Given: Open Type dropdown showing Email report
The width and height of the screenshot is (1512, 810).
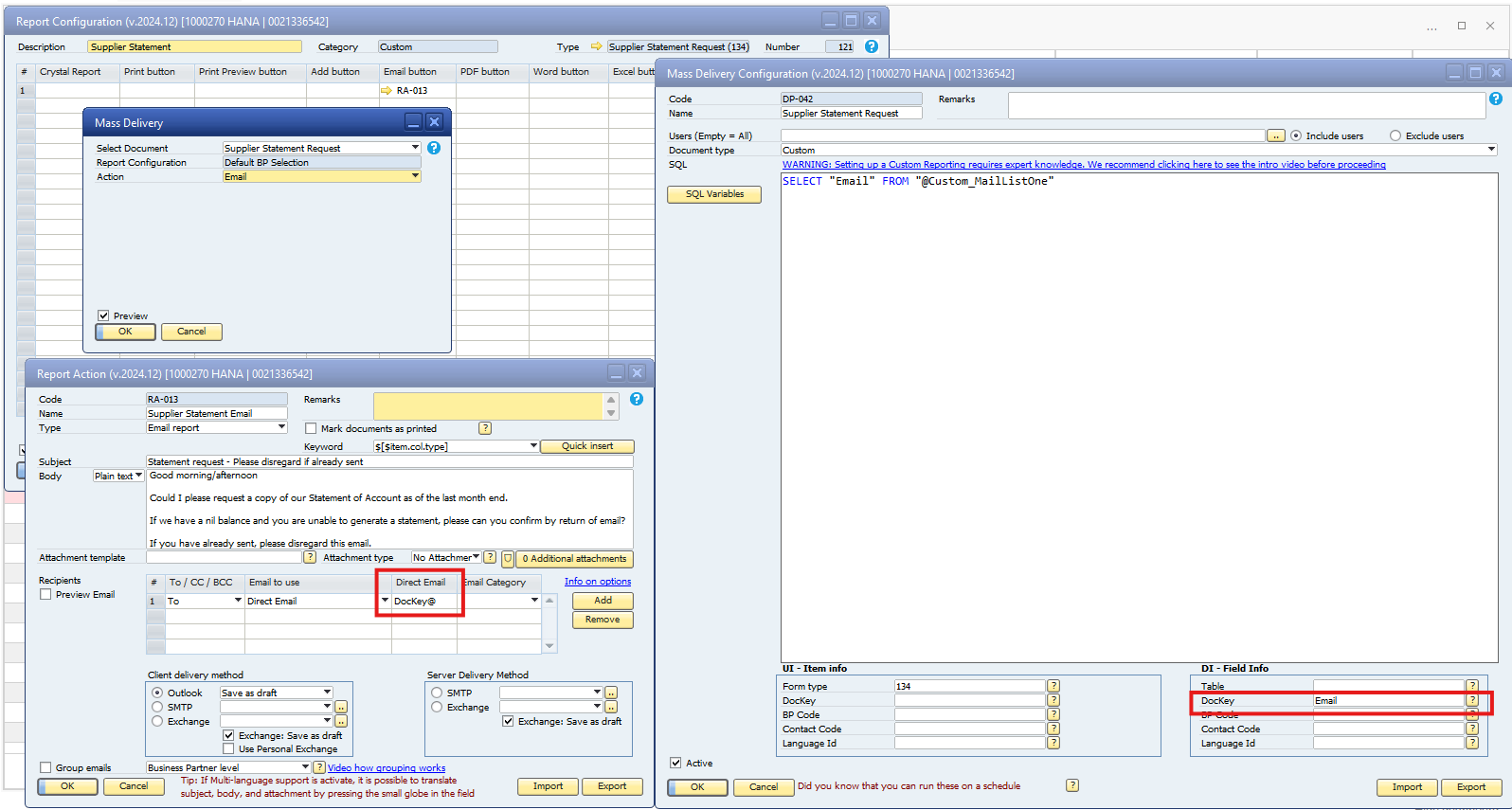Looking at the screenshot, I should click(281, 427).
